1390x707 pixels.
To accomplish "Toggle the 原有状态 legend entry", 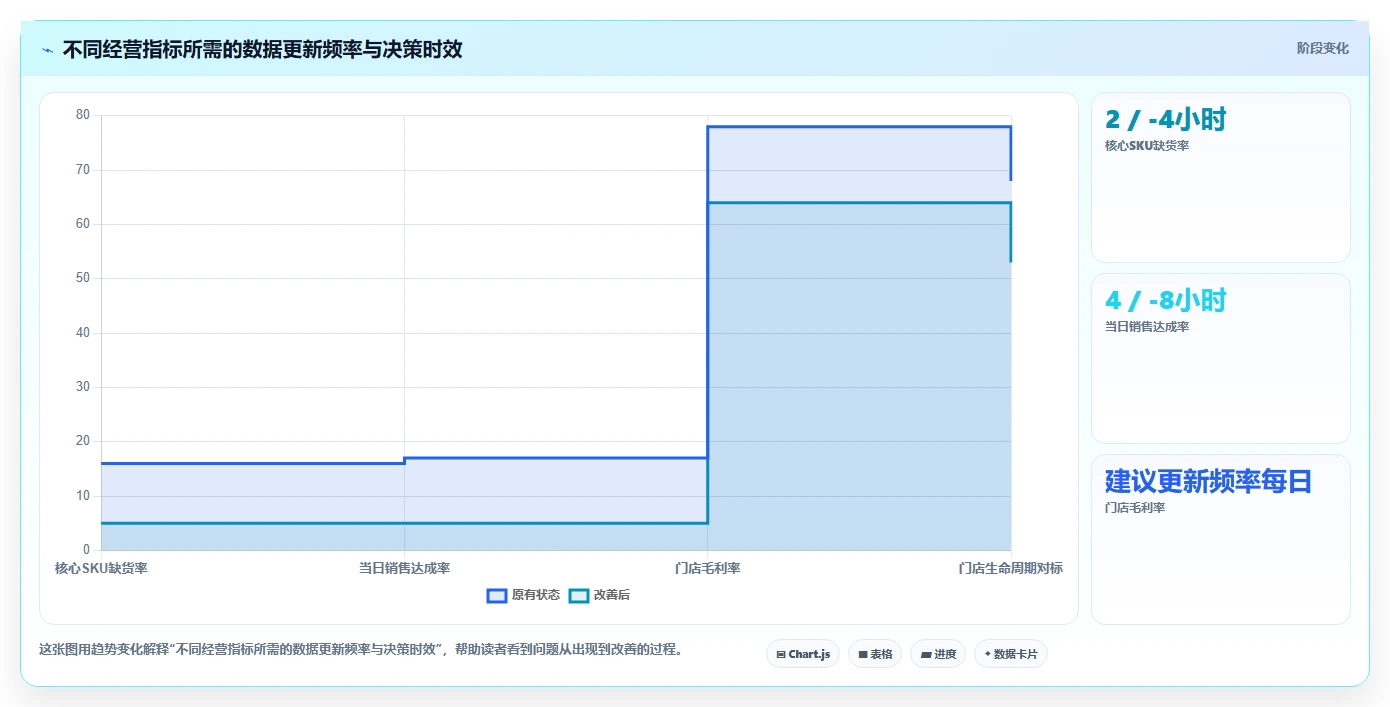I will click(524, 595).
